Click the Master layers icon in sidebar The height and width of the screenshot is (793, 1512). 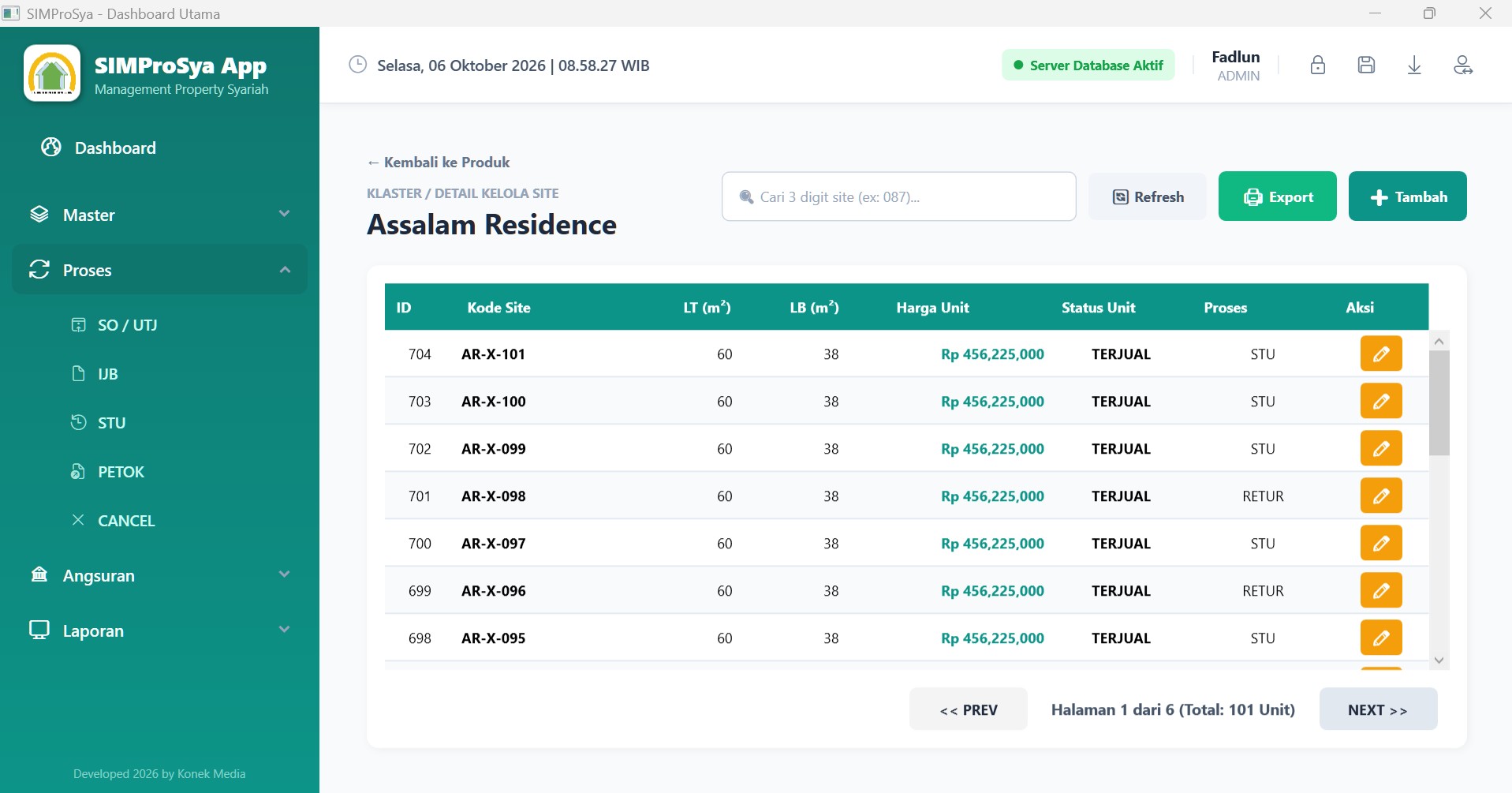(x=39, y=215)
